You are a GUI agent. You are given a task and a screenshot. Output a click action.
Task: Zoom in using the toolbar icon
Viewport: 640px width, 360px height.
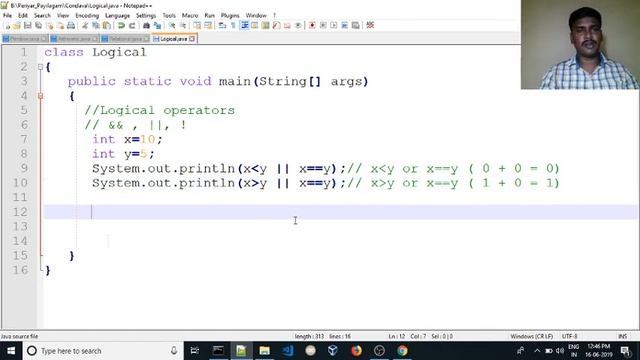point(172,25)
